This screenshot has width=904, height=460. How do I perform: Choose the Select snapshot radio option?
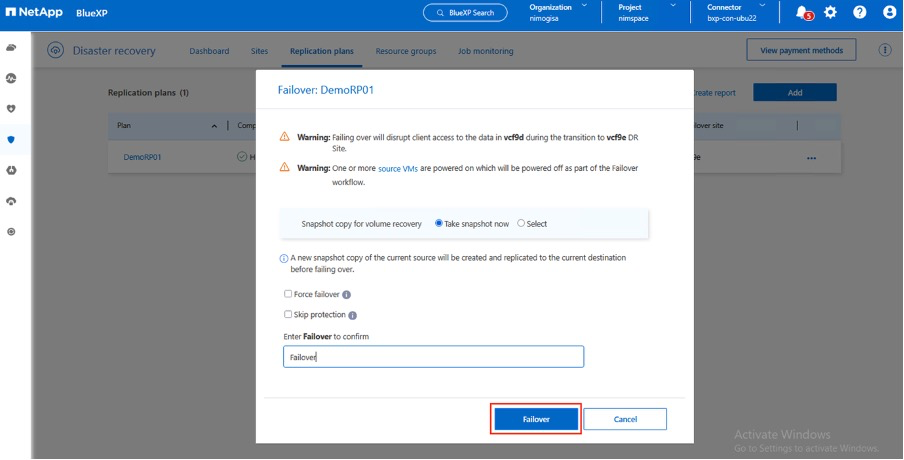tap(521, 224)
